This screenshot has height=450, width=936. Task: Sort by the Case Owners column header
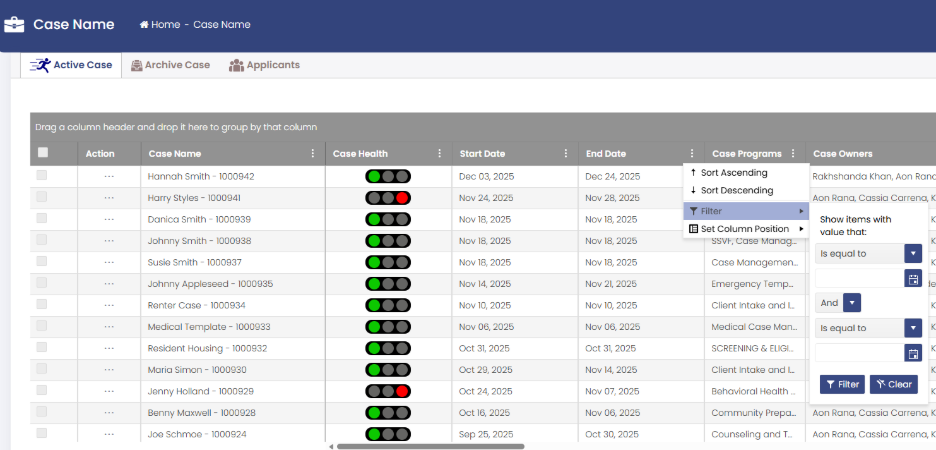(842, 153)
